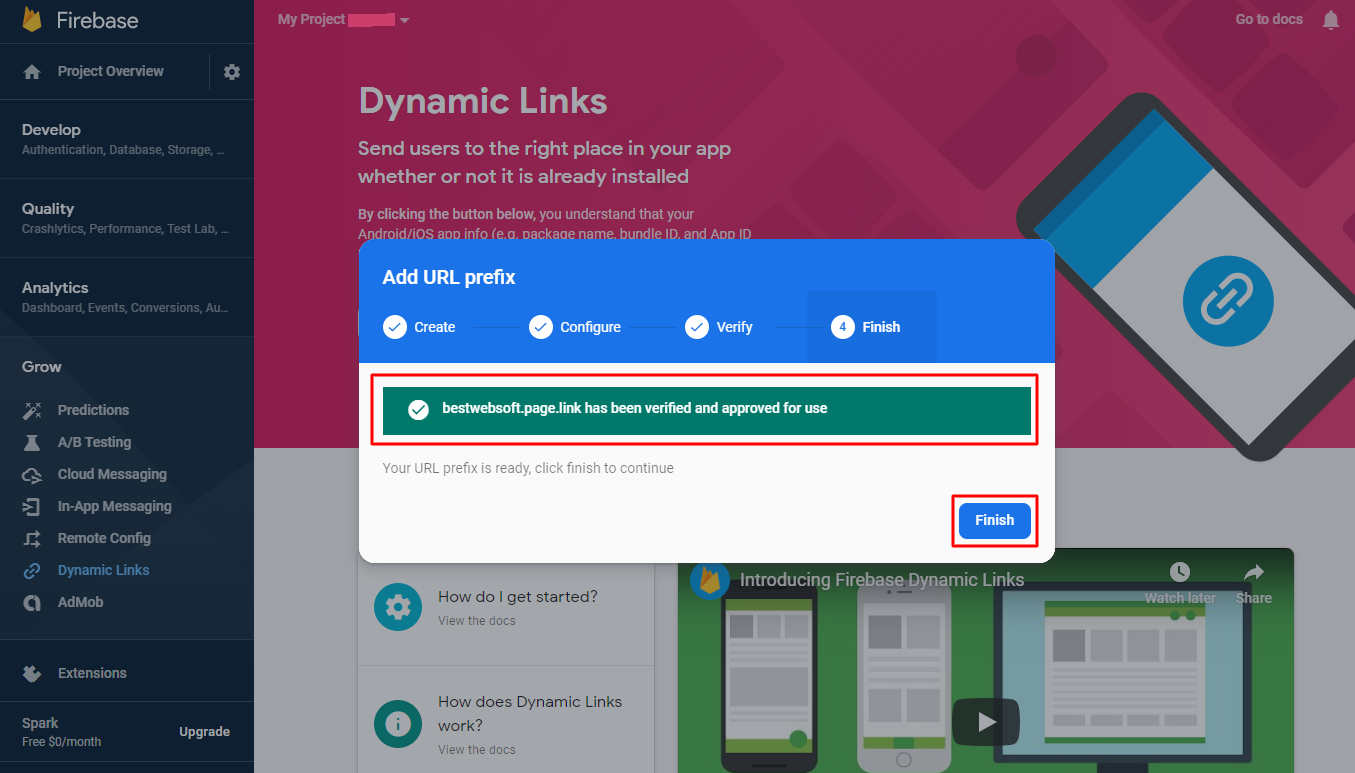This screenshot has height=773, width=1355.
Task: Click the Finish button
Action: coord(994,520)
